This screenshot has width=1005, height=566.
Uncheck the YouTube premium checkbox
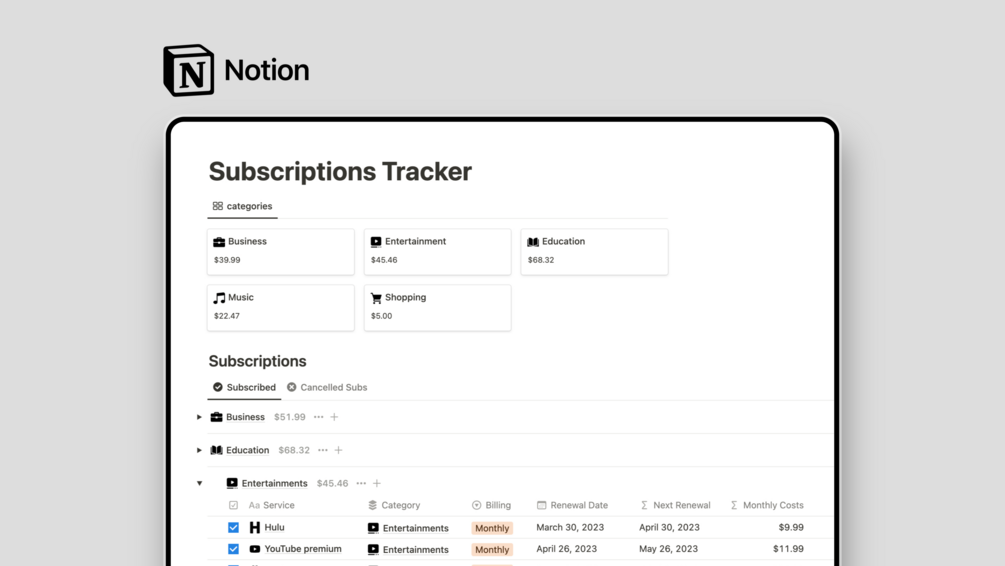coord(233,549)
